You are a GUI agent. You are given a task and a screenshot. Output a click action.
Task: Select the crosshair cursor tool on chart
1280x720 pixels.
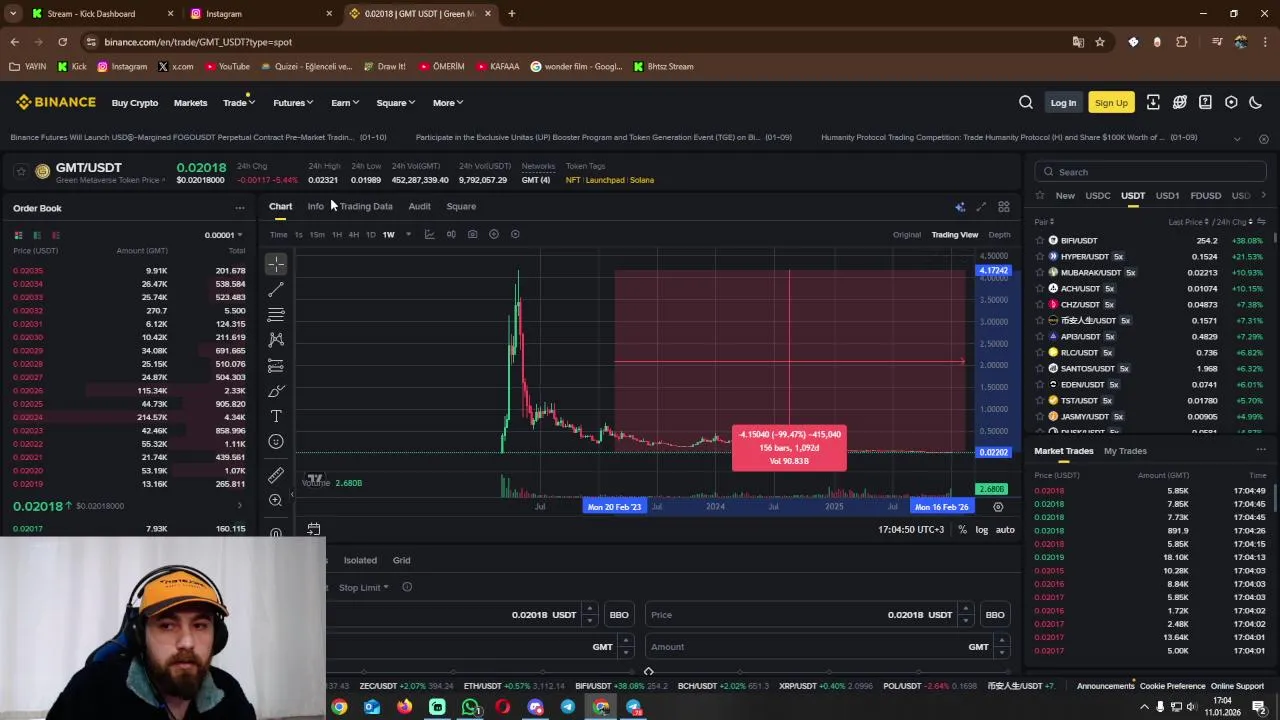(x=276, y=264)
